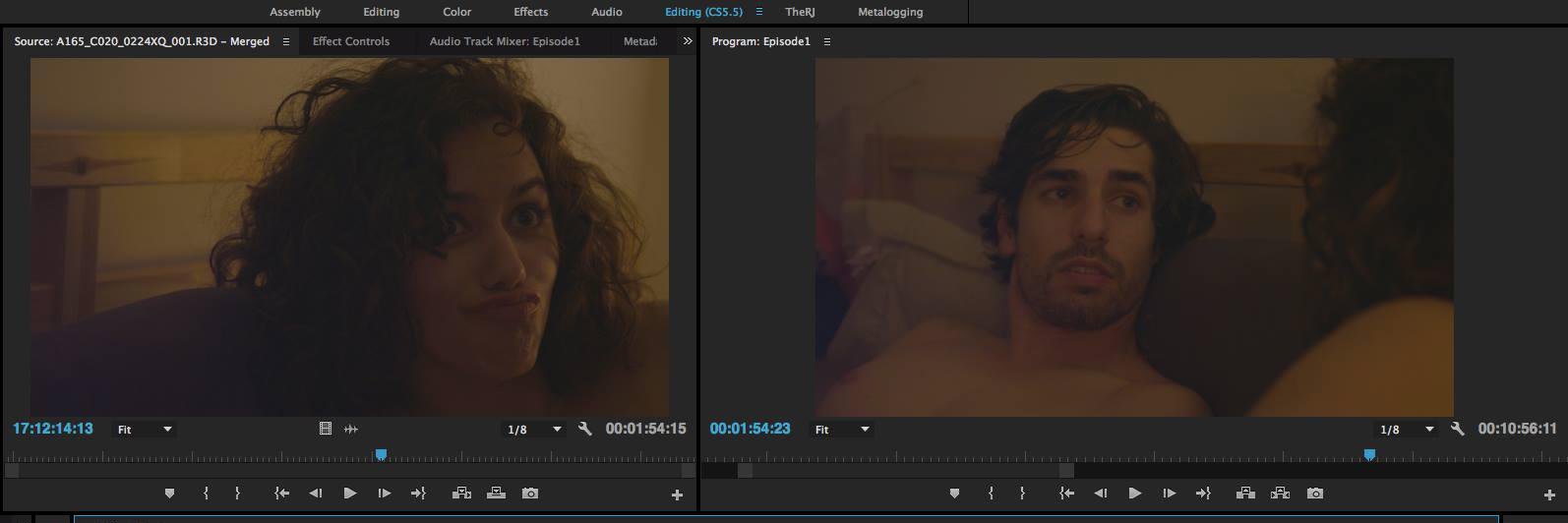Select the Program: Episode1 tab
Screen dimensions: 1568x523
point(760,42)
